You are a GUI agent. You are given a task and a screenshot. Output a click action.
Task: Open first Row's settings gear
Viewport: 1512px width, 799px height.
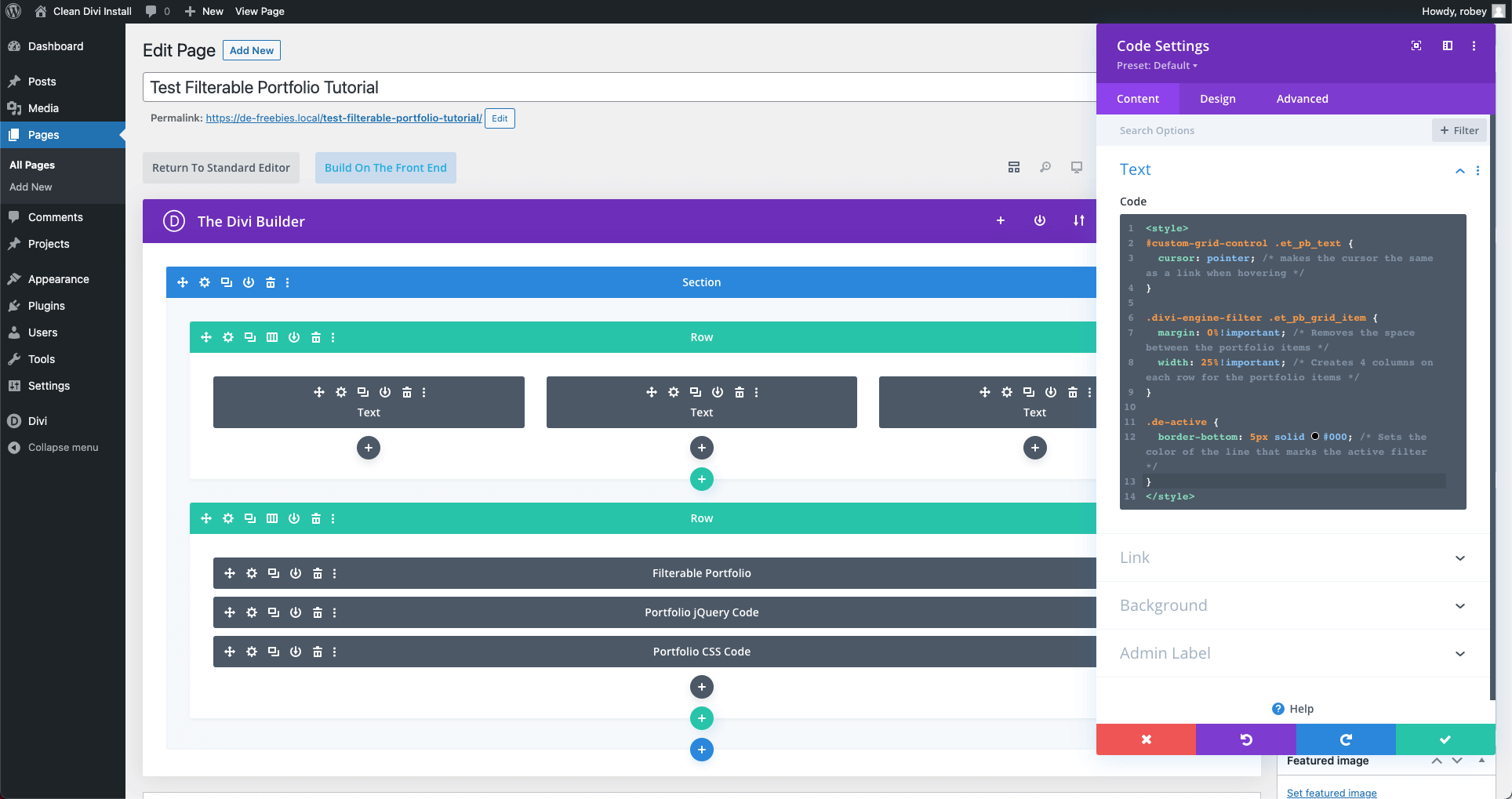click(228, 337)
